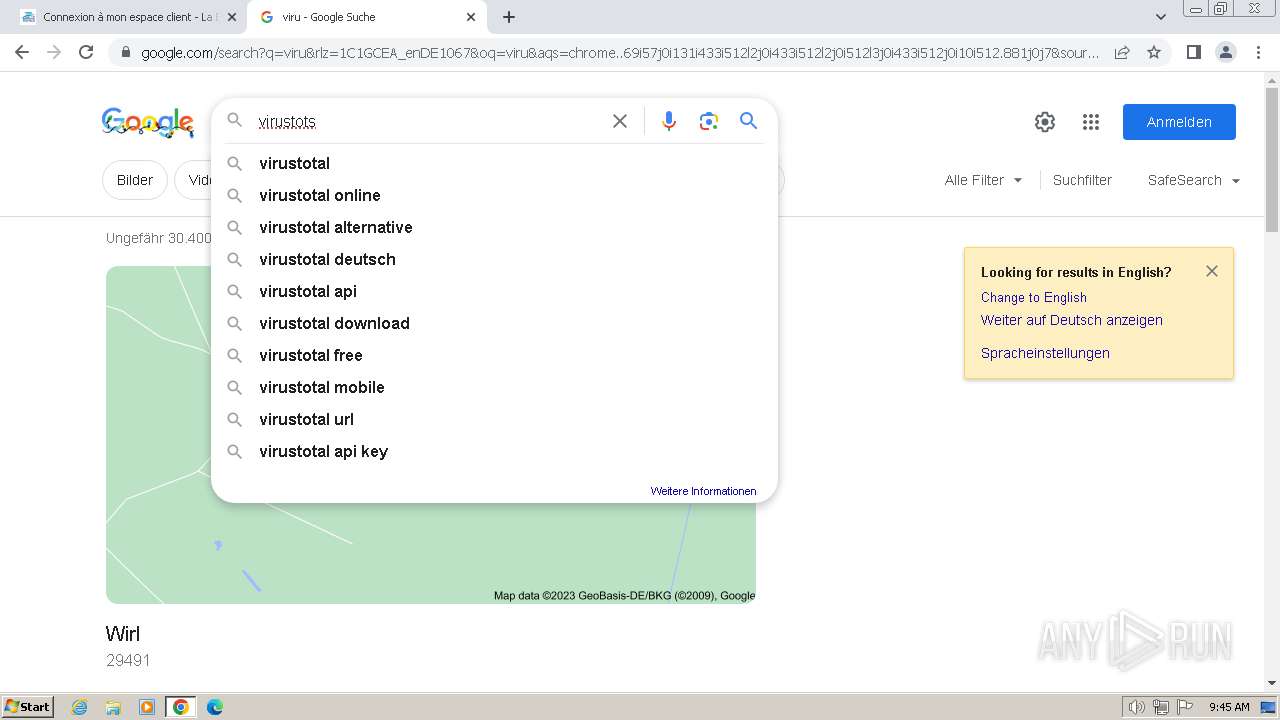Click the volume icon in system tray

[1136, 707]
